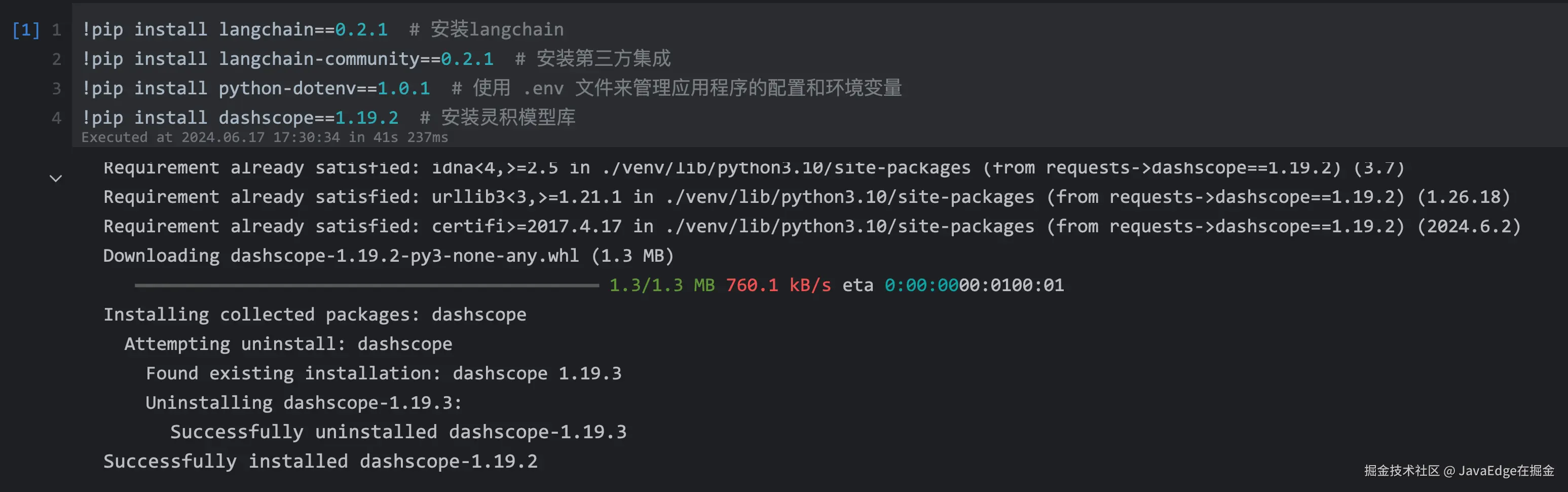This screenshot has height=492, width=1568.
Task: Click the 'Successfully installed dashscope-1.19.2' output line
Action: (x=320, y=462)
